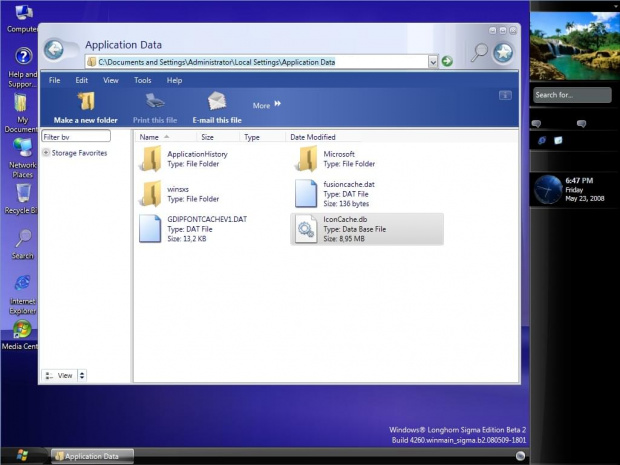The image size is (620, 465).
Task: Expand More toolbar commands chevron
Action: 278,104
